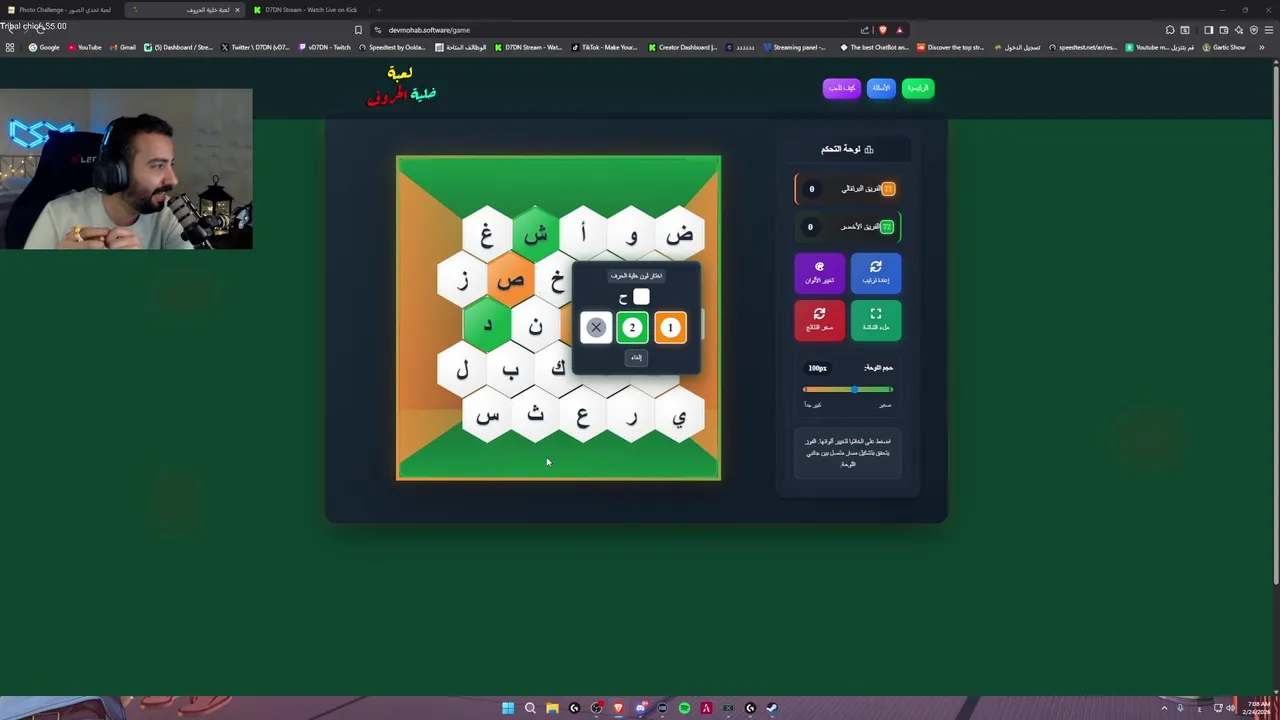Open Spotify from taskbar
The width and height of the screenshot is (1280, 720).
684,708
